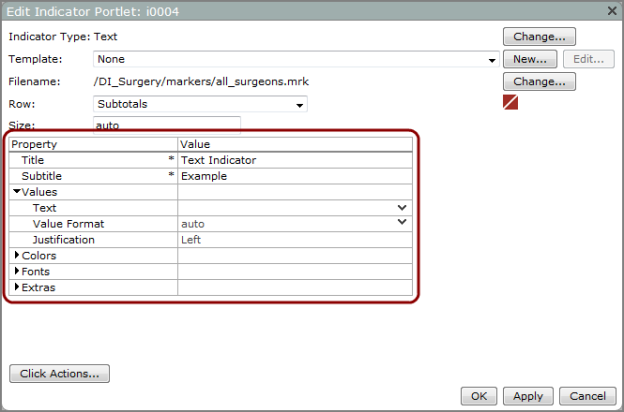This screenshot has height=412, width=624.
Task: Open the Value Format chevron dropdown
Action: 402,222
